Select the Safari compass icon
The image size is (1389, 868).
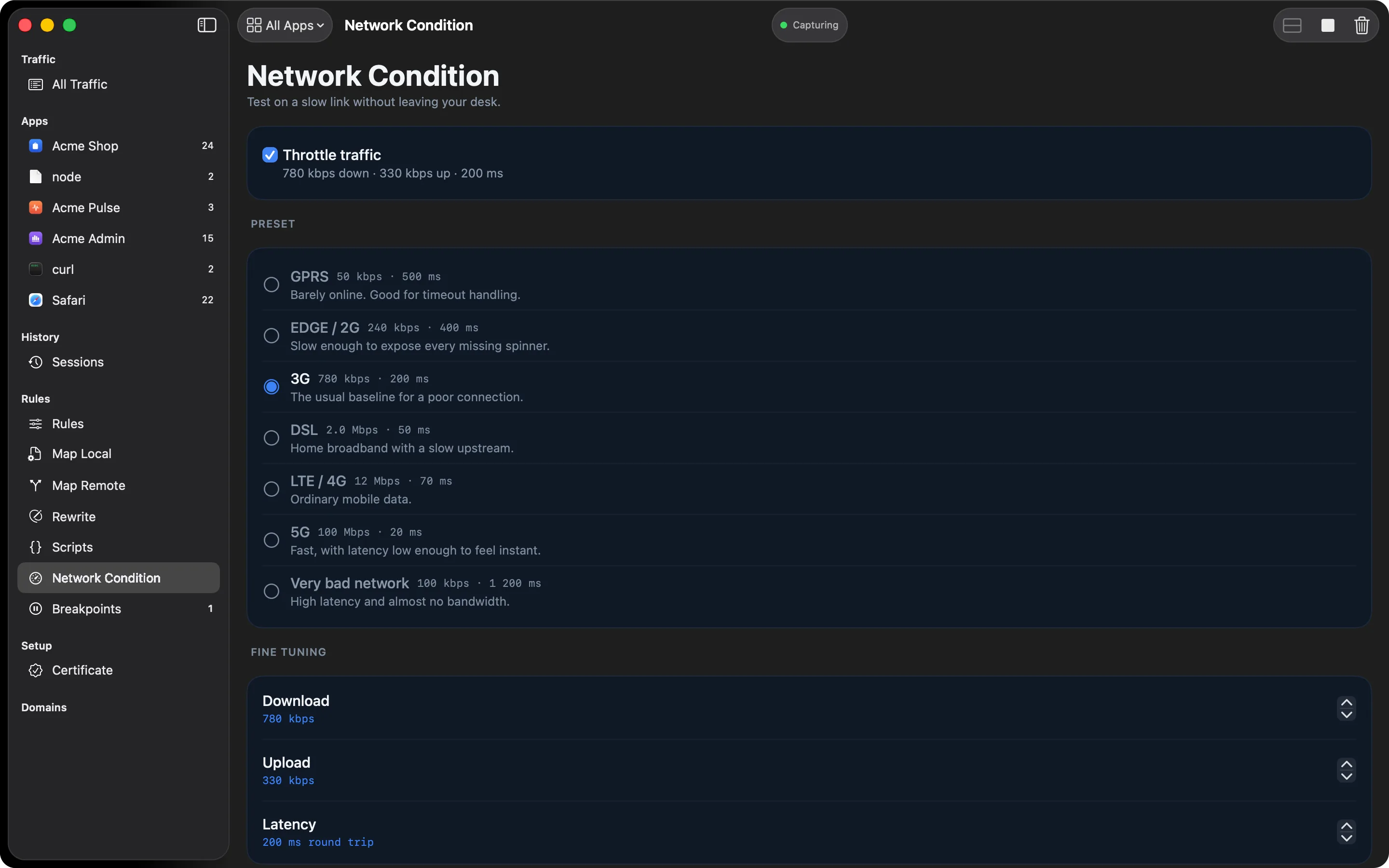point(36,299)
